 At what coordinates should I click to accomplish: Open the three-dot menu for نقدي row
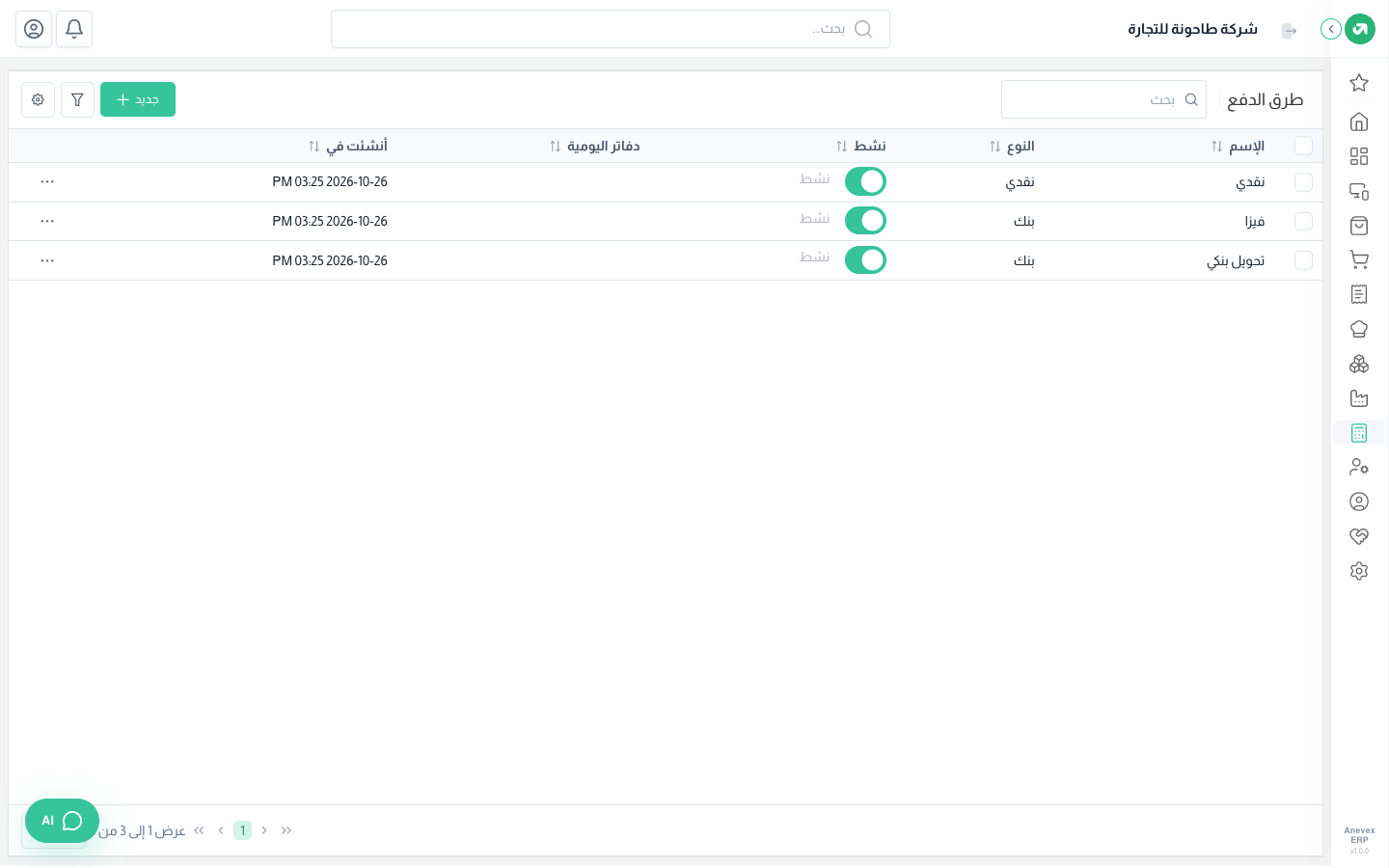coord(47,181)
